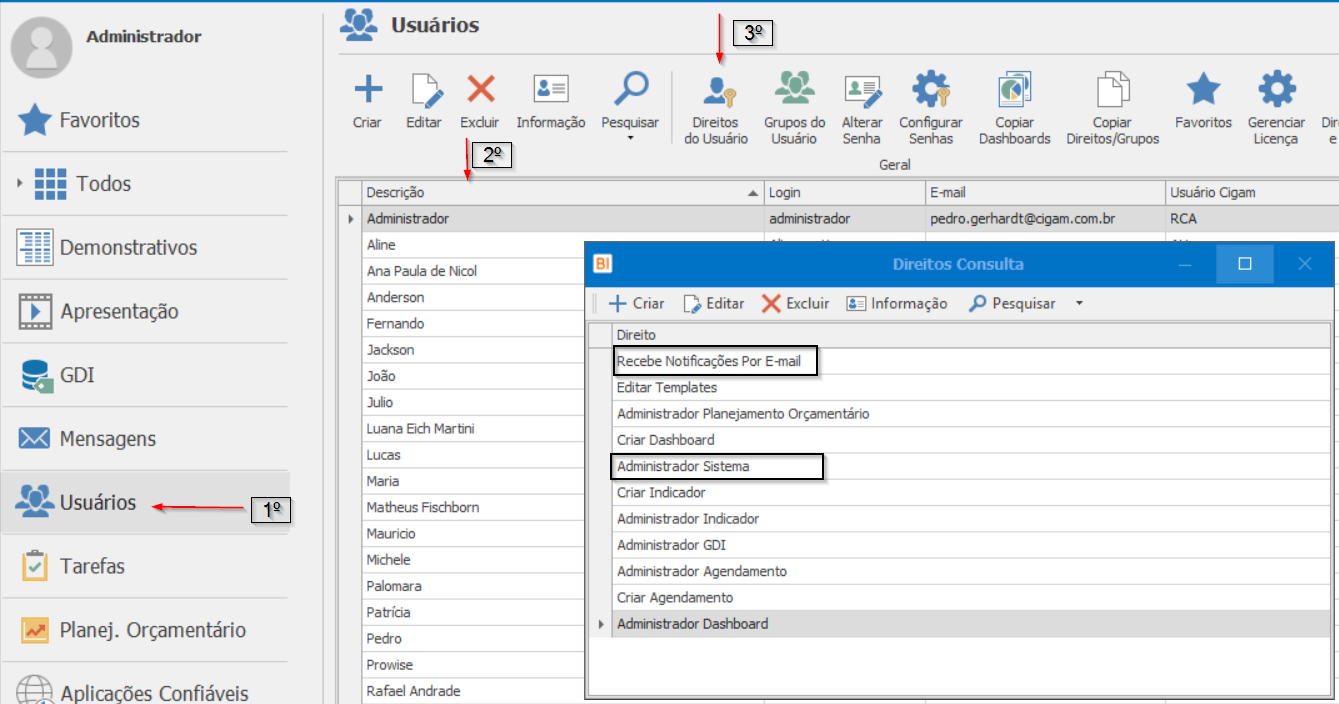Click the Direito column header
The image size is (1339, 704).
(x=972, y=335)
